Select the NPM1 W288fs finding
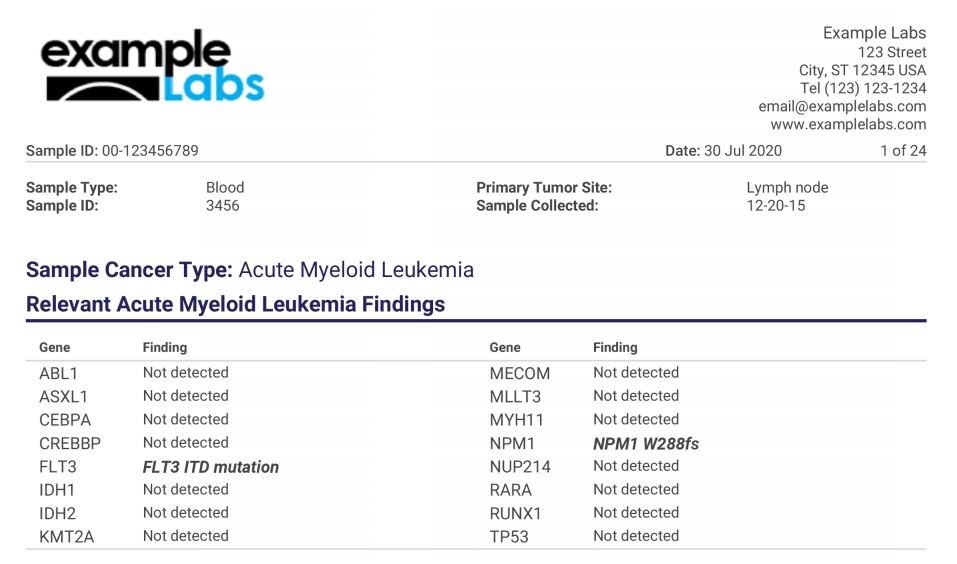957x564 pixels. point(645,444)
